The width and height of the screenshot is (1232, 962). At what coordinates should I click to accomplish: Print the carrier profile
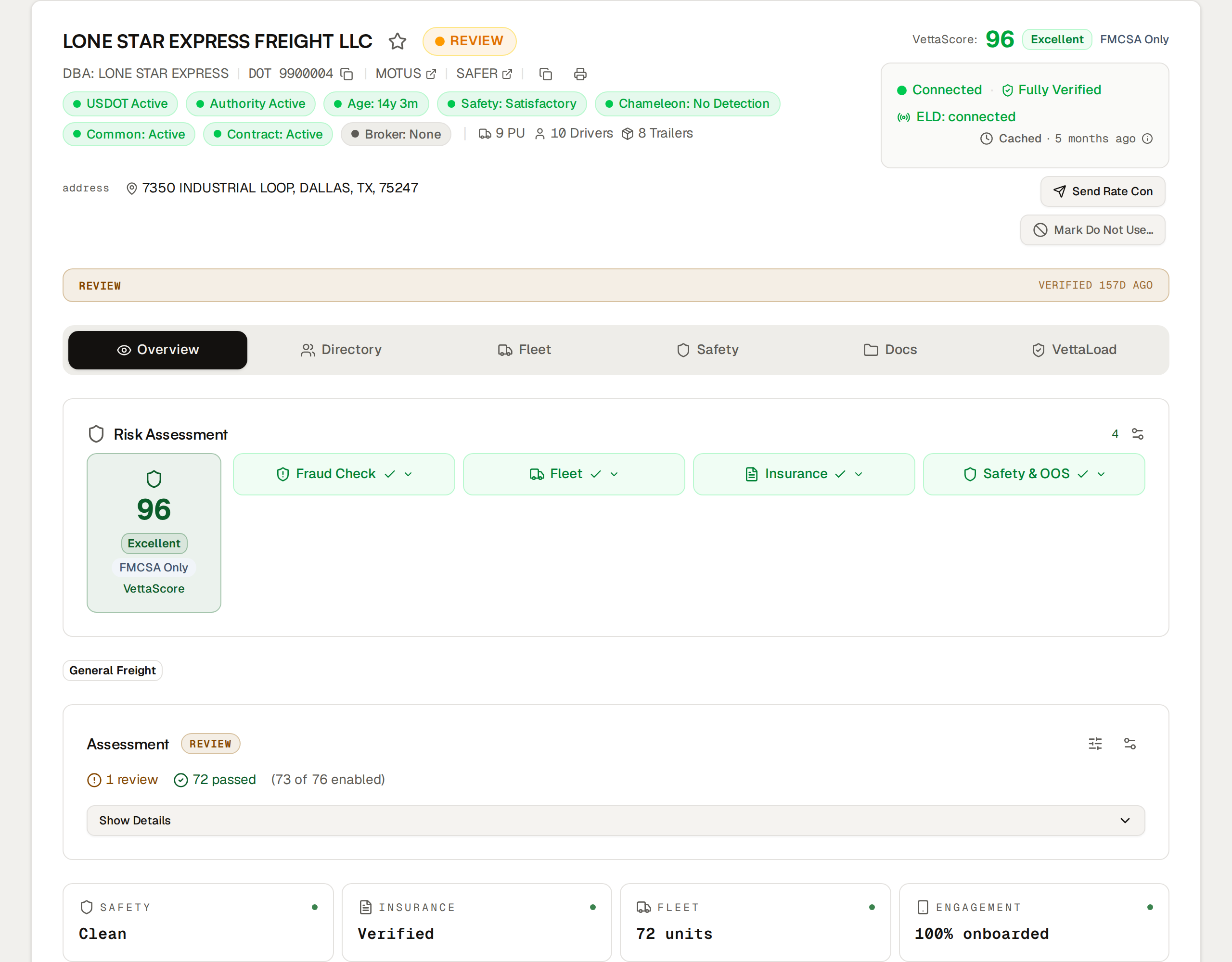pos(580,74)
